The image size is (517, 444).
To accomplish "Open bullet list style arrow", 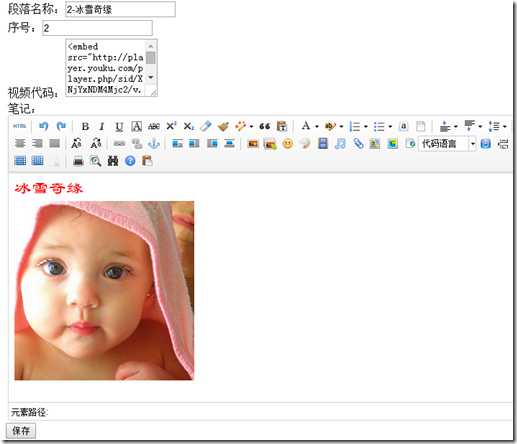I will click(x=390, y=127).
